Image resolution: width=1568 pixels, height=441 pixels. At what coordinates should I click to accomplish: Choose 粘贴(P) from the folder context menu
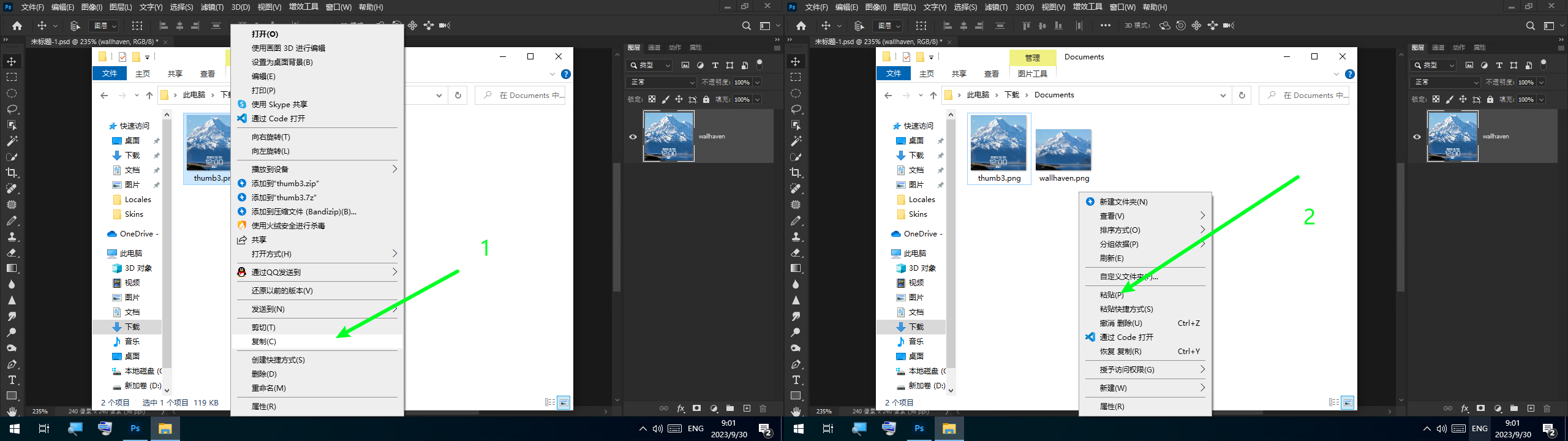tap(1112, 295)
